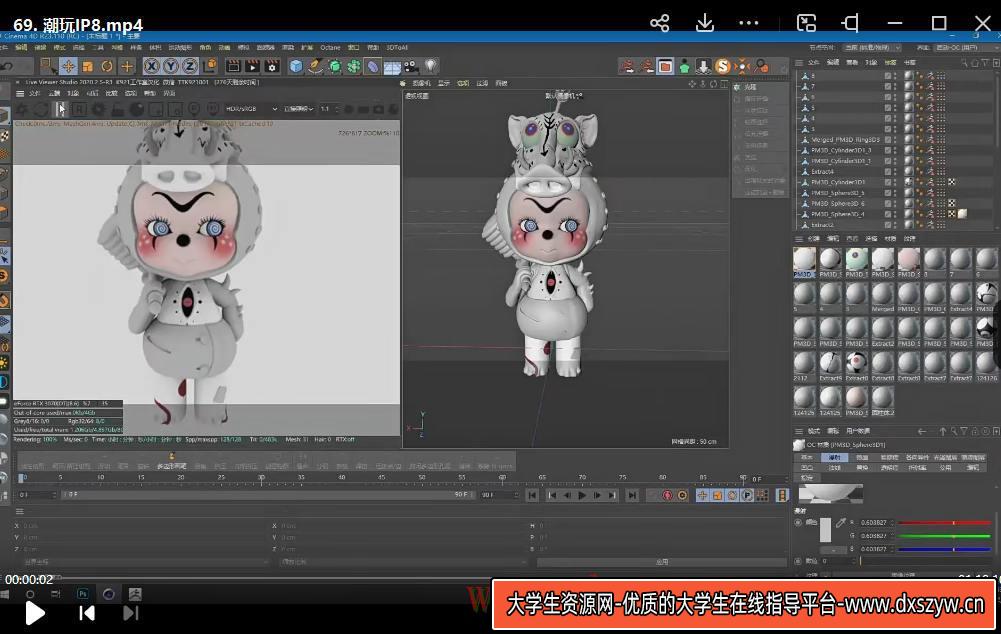This screenshot has width=1001, height=634.
Task: Select the highlighted diffuse material tab
Action: click(834, 457)
